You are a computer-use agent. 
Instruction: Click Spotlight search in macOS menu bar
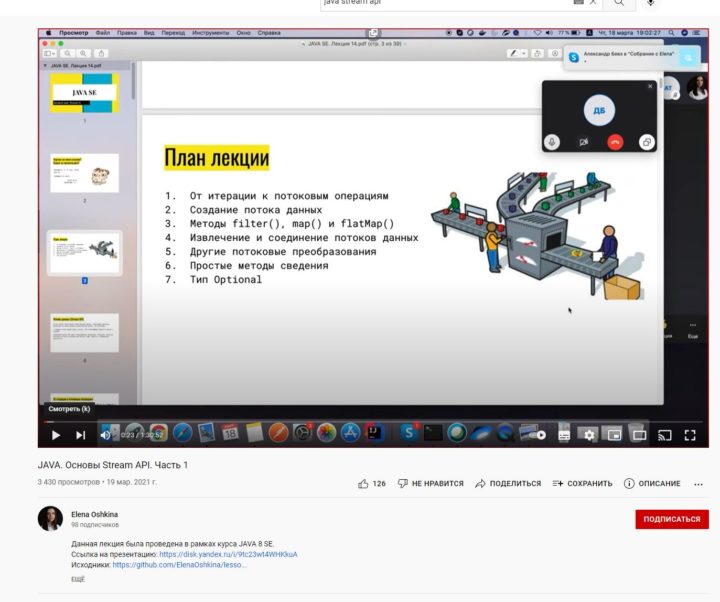click(x=671, y=33)
